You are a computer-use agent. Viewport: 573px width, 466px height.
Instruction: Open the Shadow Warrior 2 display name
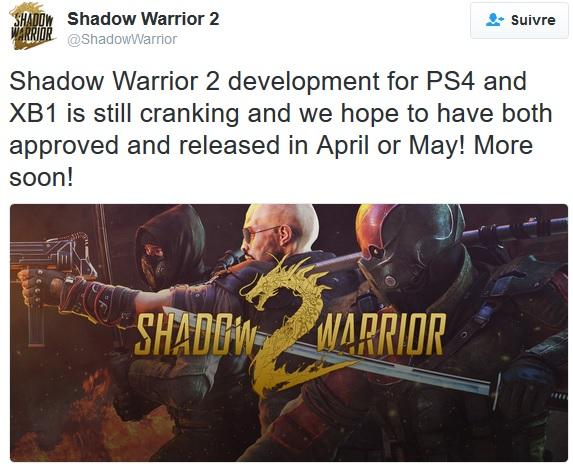click(143, 19)
